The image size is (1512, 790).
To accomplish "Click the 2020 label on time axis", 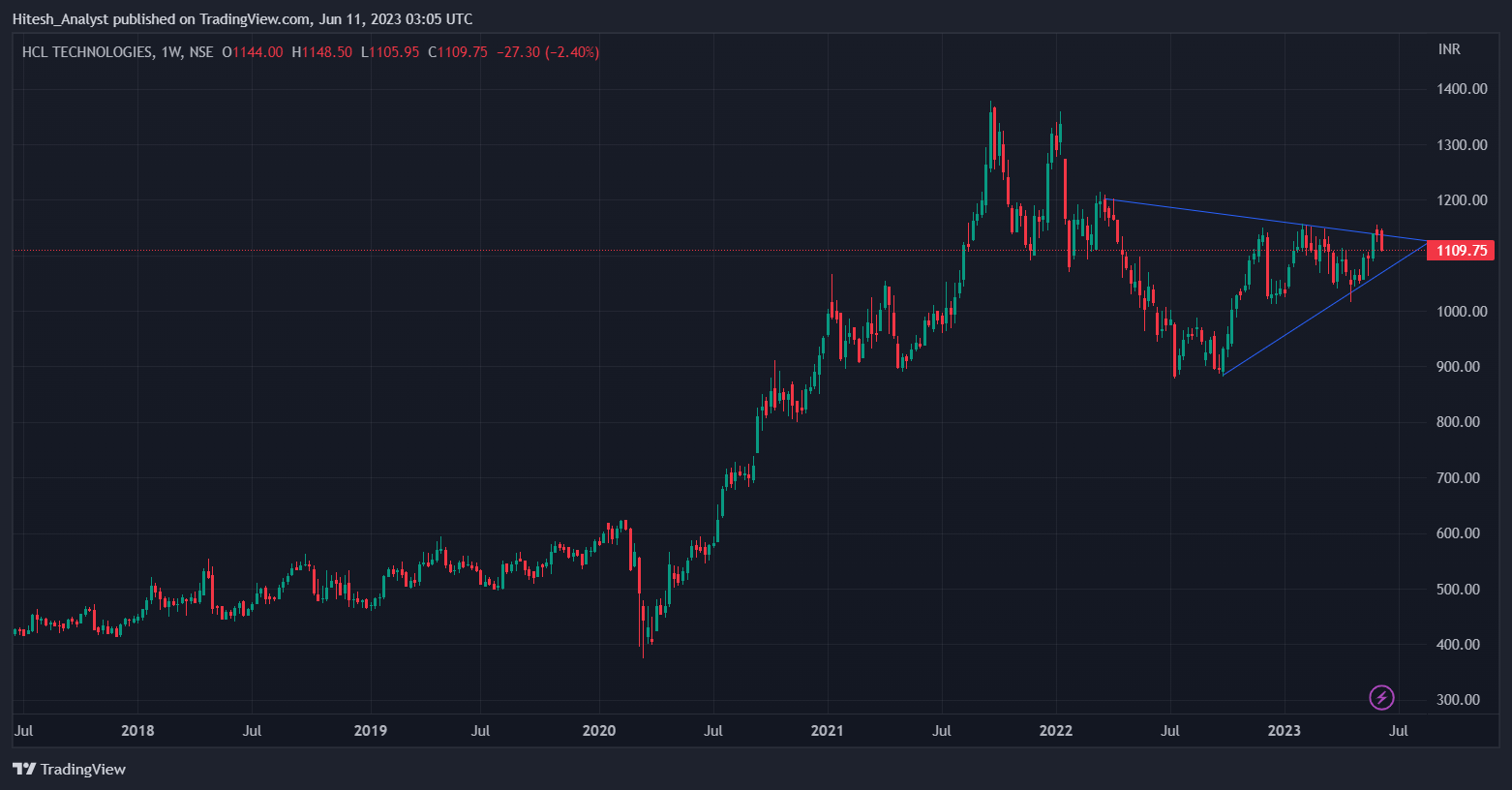I will coord(599,731).
